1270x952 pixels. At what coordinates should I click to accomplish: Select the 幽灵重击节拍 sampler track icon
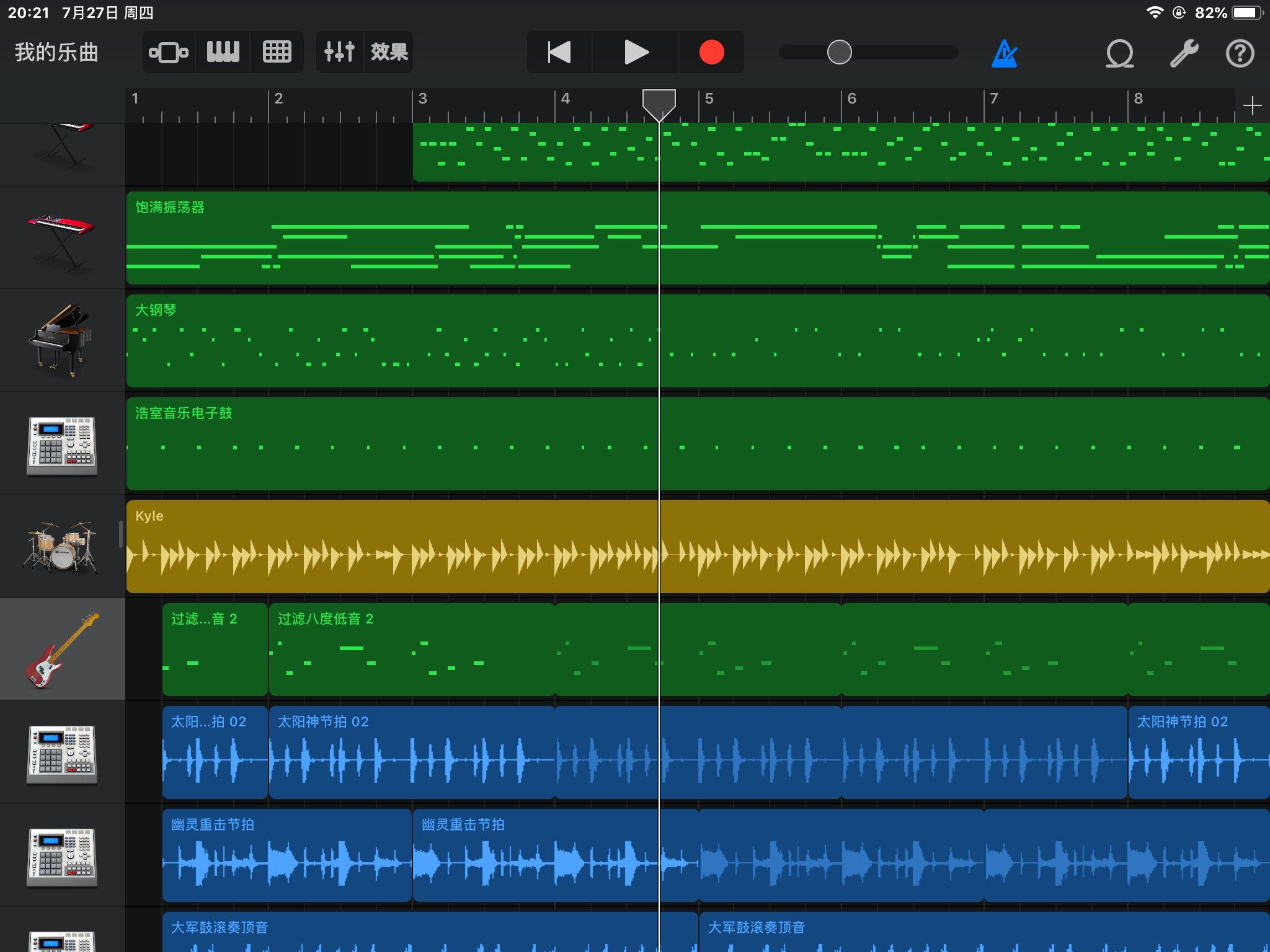(62, 857)
